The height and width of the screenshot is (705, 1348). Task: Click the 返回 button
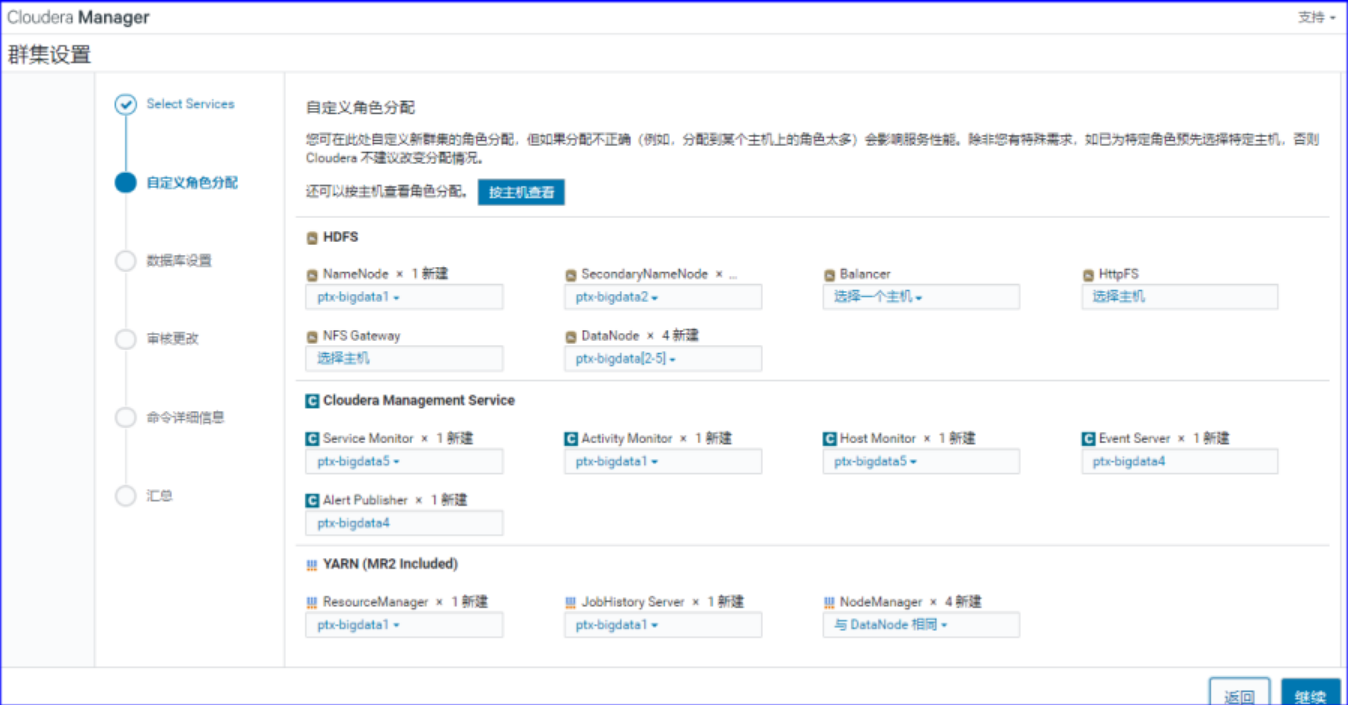[x=1239, y=694]
